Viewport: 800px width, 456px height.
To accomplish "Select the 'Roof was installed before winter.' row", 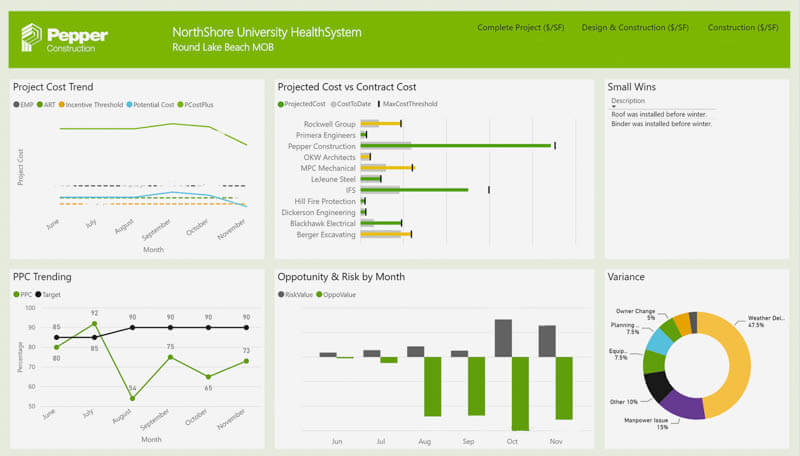I will pyautogui.click(x=659, y=115).
